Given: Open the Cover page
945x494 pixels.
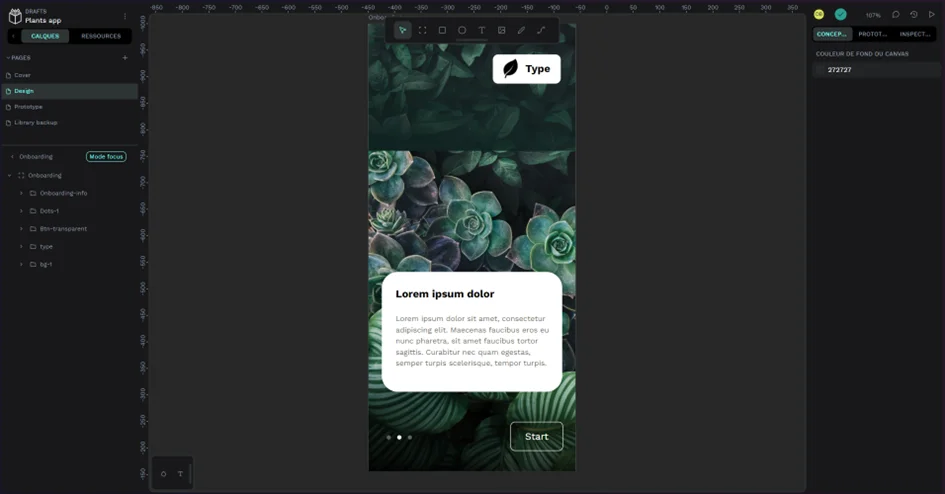Looking at the screenshot, I should [22, 75].
